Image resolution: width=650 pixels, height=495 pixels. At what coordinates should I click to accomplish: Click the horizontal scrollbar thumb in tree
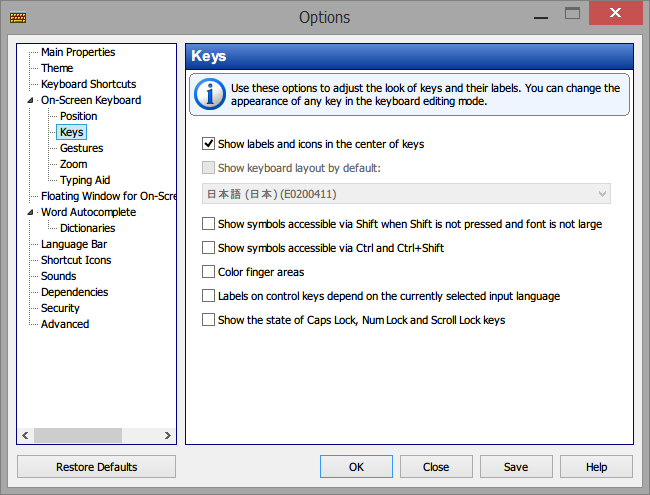(x=78, y=435)
